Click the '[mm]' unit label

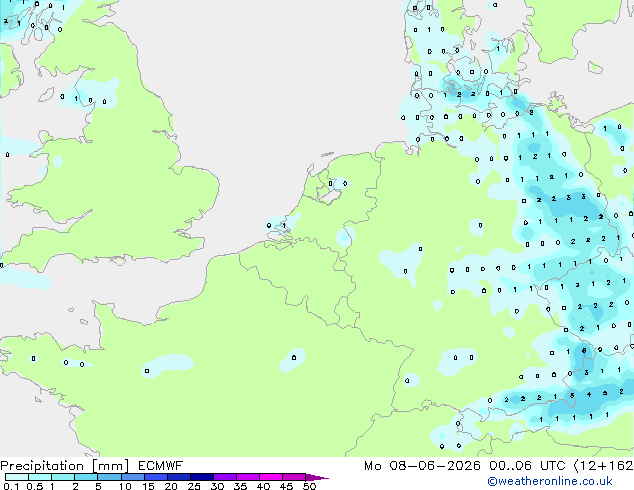pyautogui.click(x=111, y=466)
